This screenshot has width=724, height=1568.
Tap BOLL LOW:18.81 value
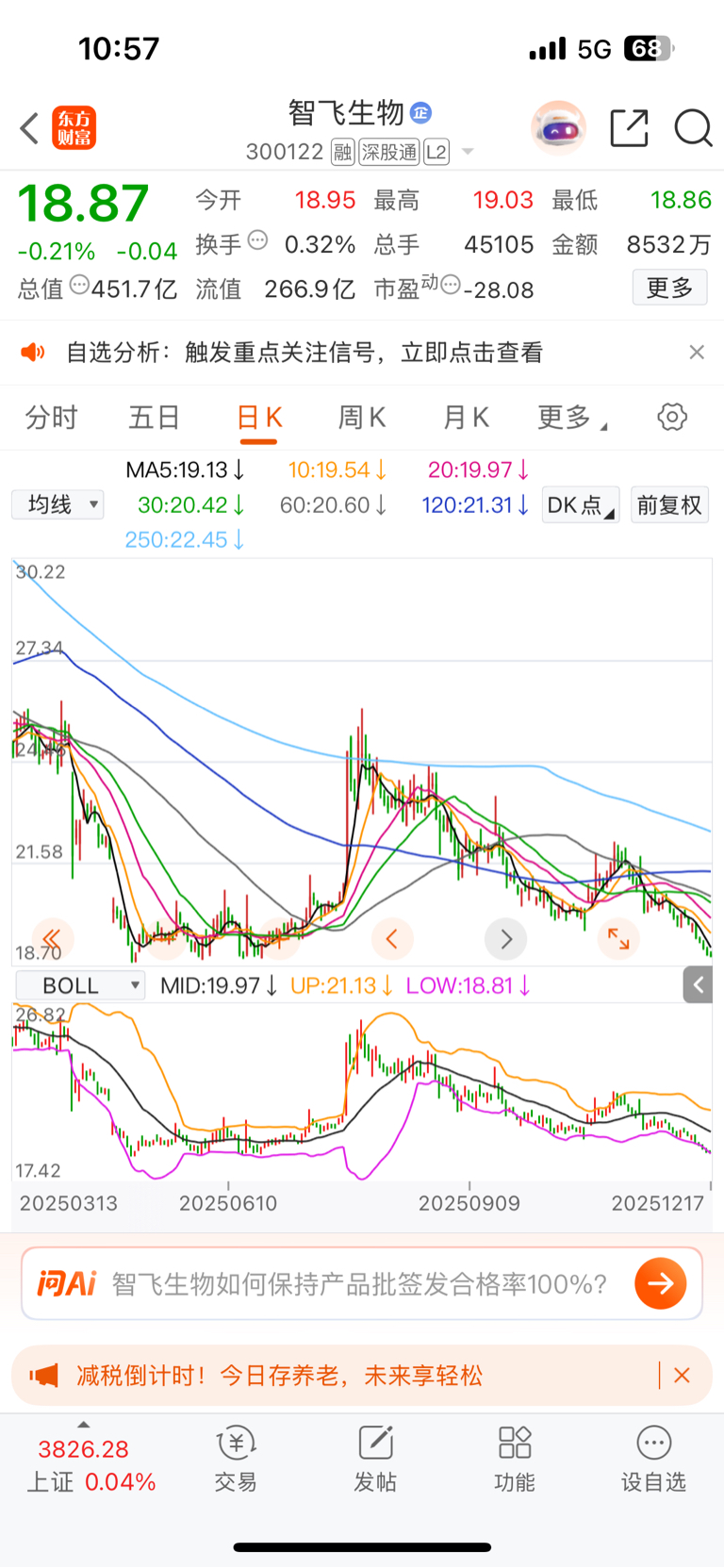[x=469, y=985]
